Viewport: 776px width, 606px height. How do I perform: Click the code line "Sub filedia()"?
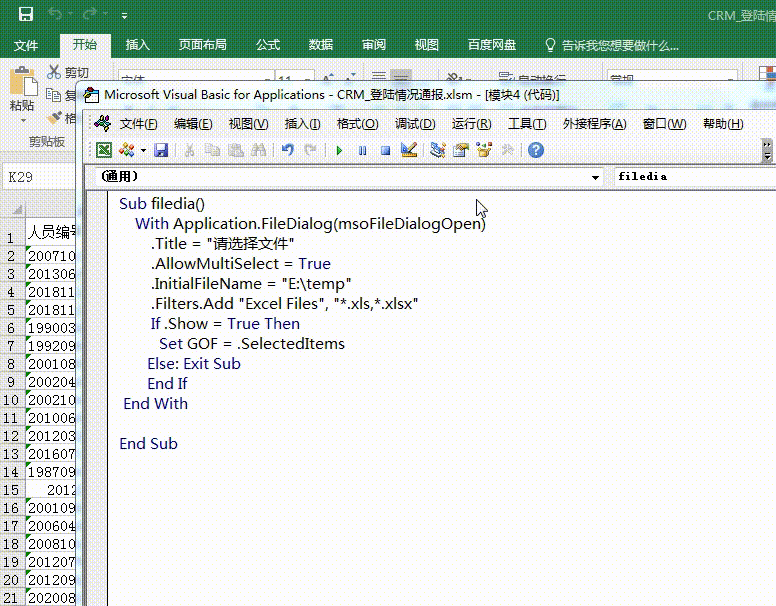[x=162, y=203]
